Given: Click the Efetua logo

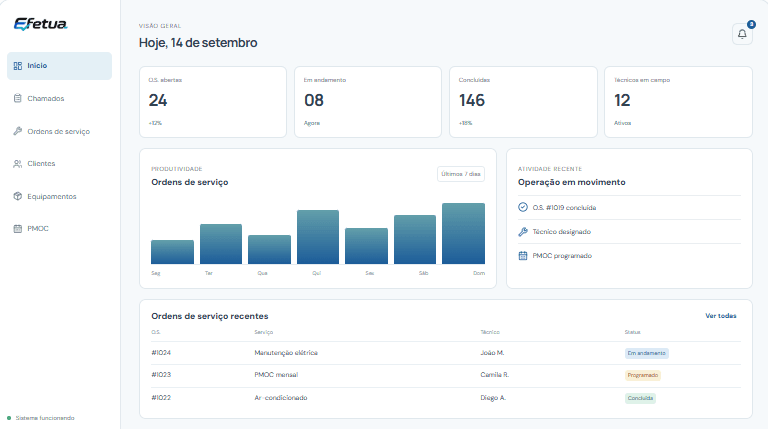Looking at the screenshot, I should [x=41, y=24].
